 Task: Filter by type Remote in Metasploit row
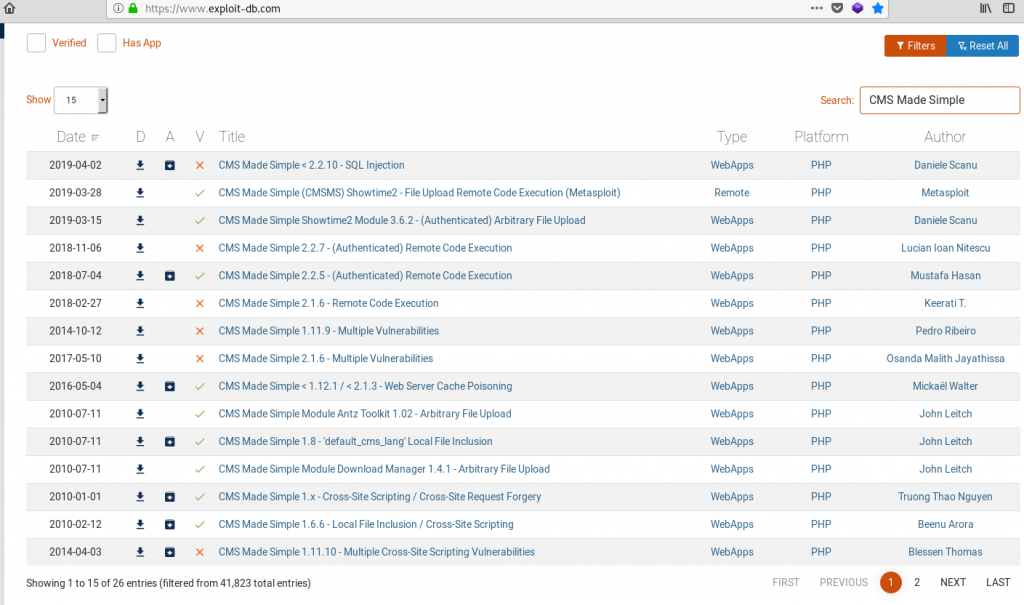click(731, 193)
